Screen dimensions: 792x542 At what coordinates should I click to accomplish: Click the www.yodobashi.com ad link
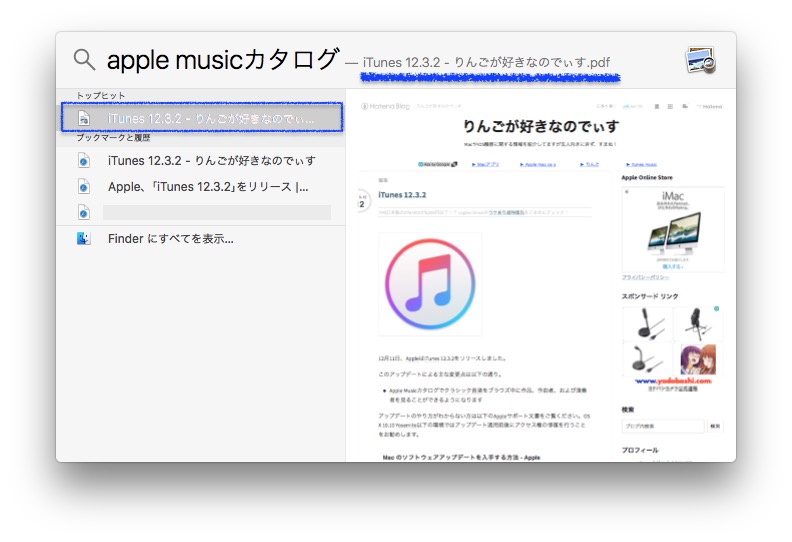pyautogui.click(x=673, y=381)
